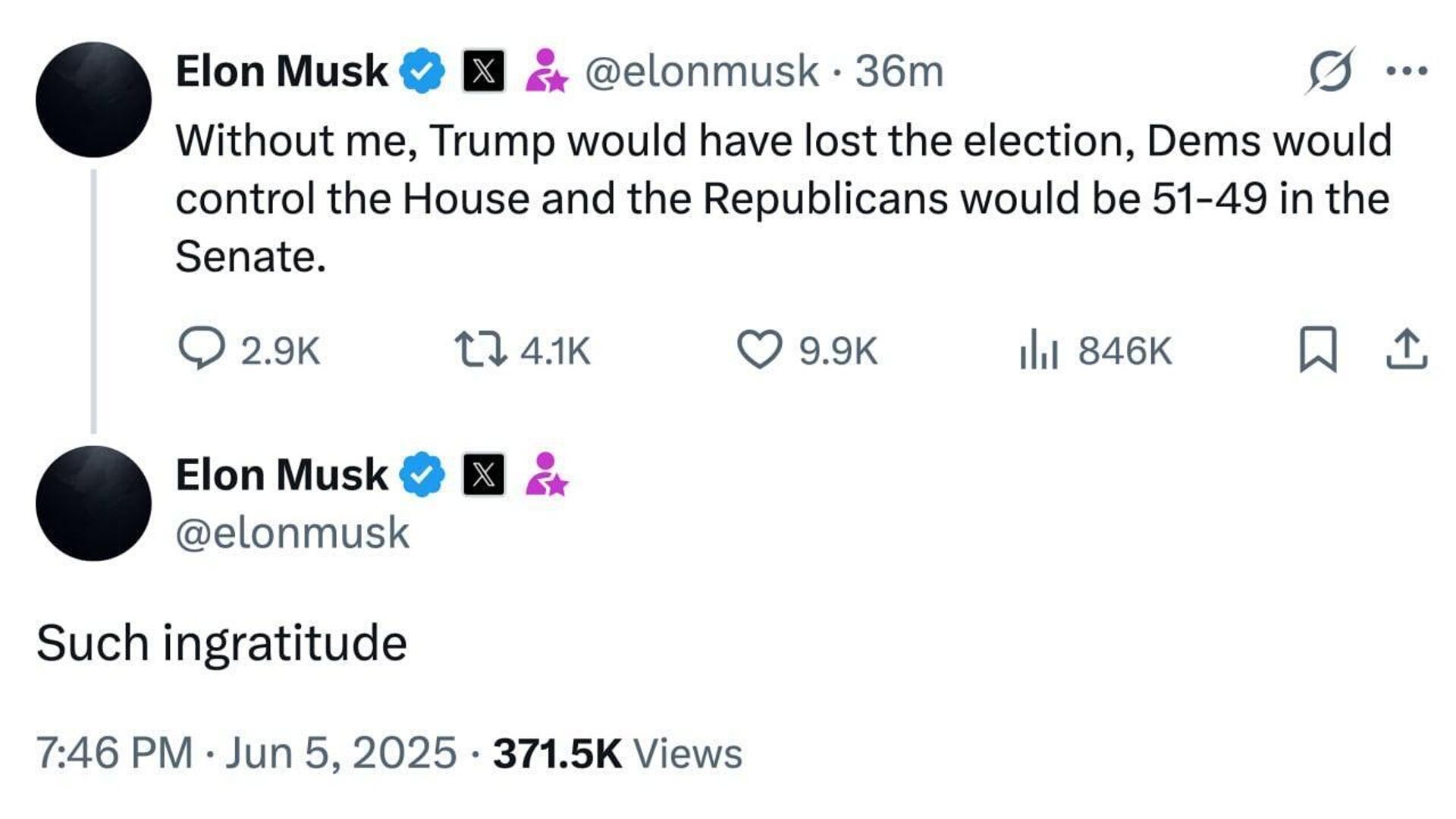Click the X affiliation badge on top tweet

point(484,71)
